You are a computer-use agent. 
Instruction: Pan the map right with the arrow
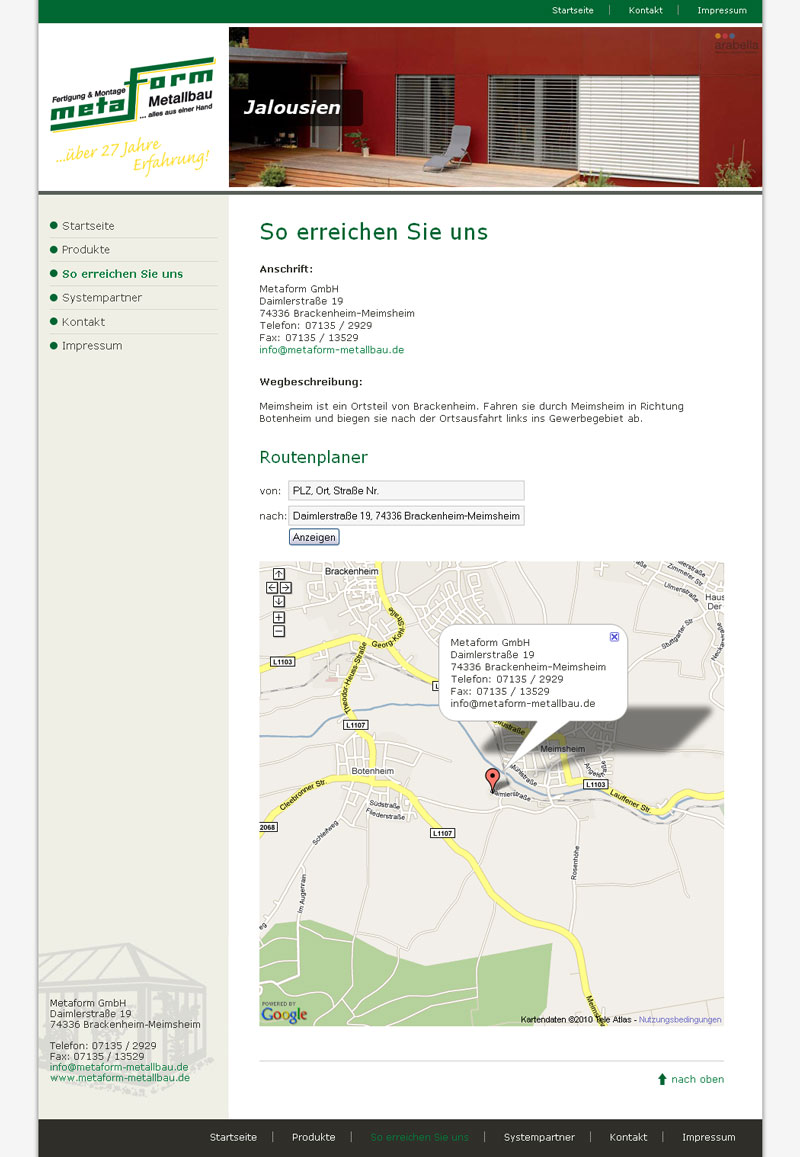click(286, 588)
